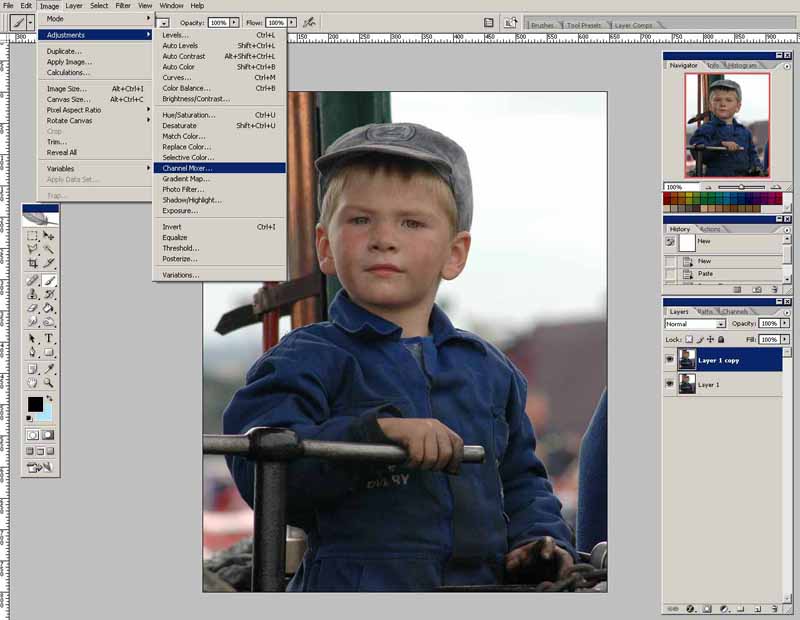Select the Type tool

click(x=48, y=338)
